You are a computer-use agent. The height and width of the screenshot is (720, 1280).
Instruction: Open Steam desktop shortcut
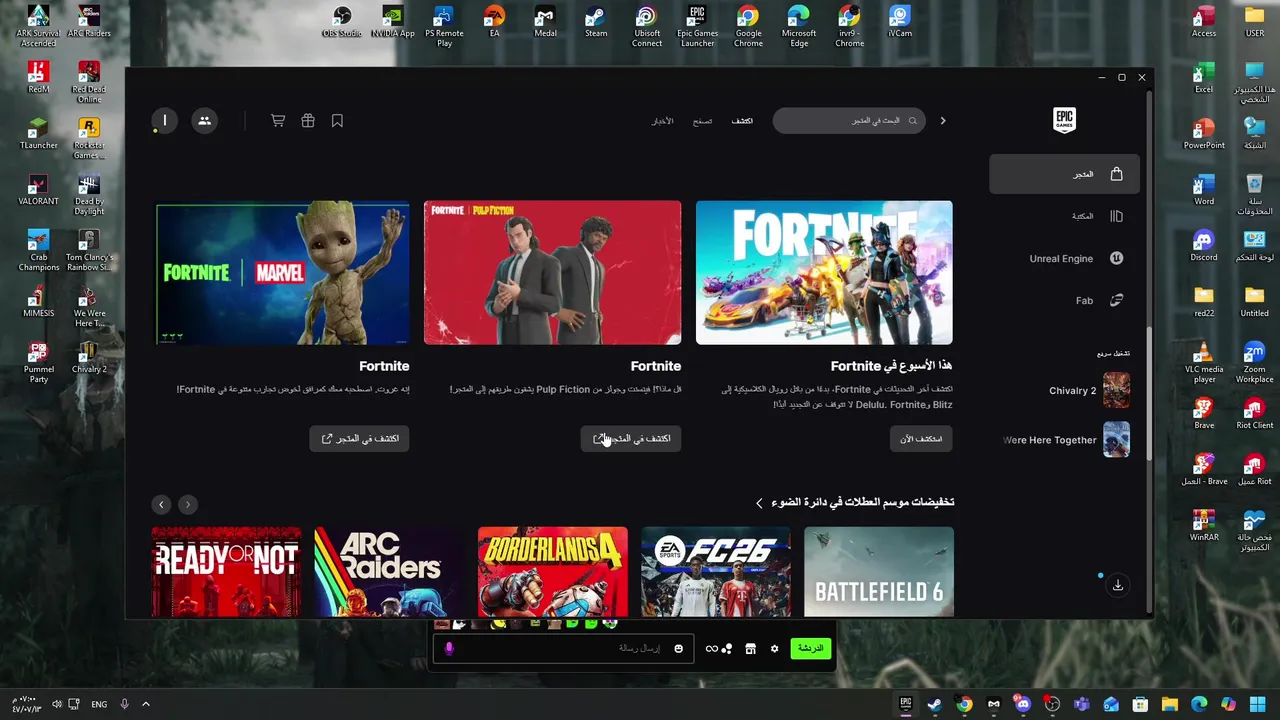point(596,23)
